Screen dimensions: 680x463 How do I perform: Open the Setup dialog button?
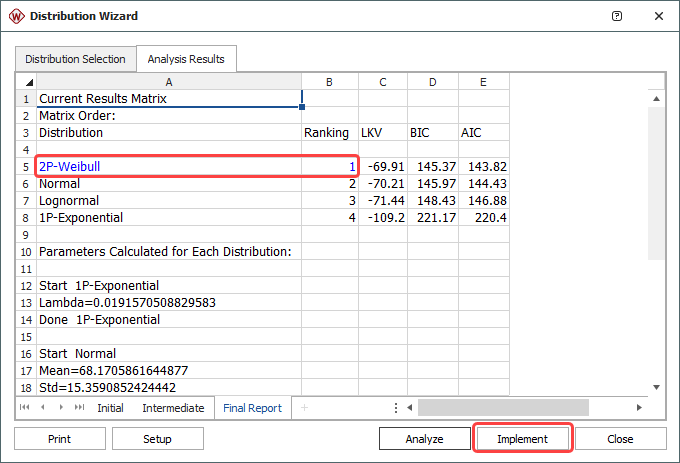point(157,439)
